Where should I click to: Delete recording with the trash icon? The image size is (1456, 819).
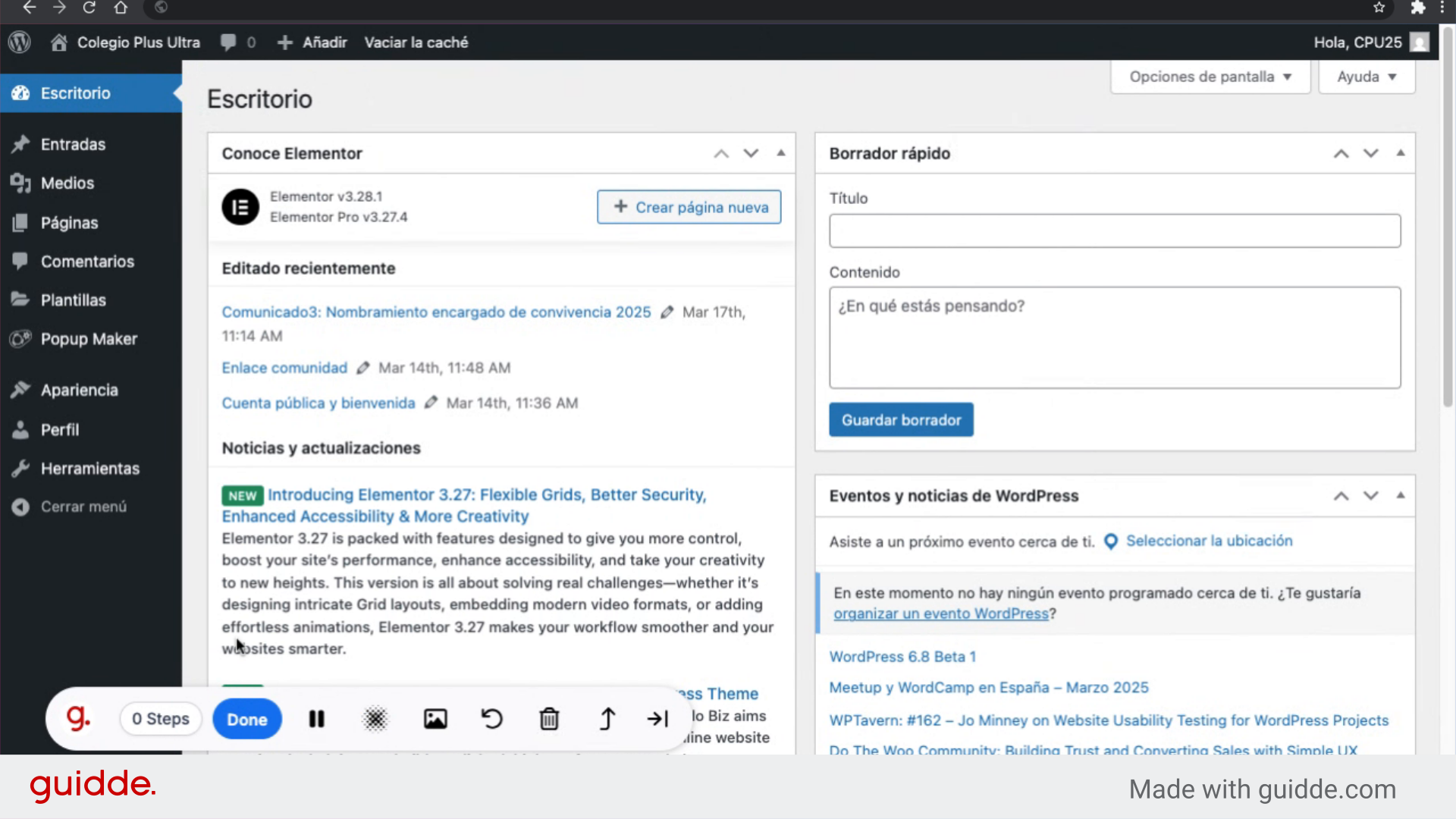(549, 718)
